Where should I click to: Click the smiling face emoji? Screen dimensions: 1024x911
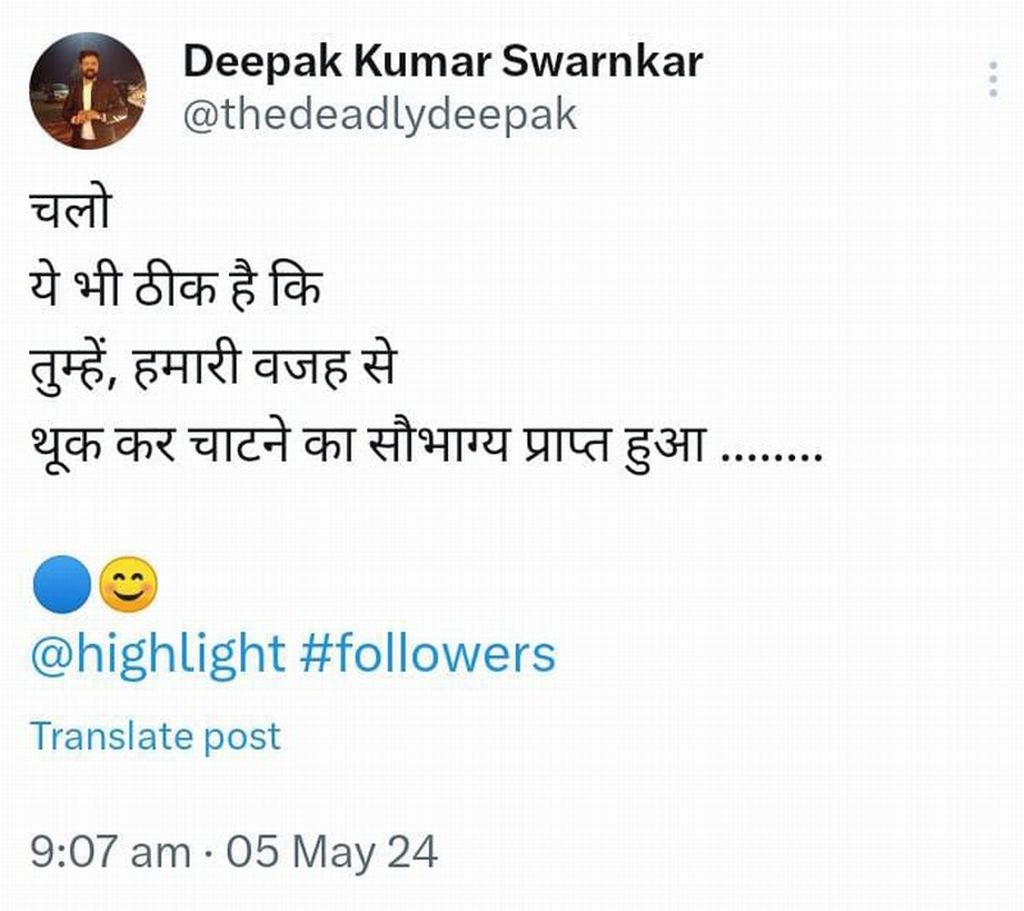[x=127, y=583]
